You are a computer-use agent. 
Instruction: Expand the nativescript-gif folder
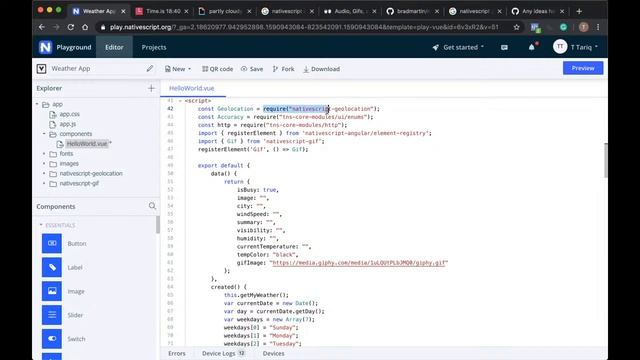[44, 184]
